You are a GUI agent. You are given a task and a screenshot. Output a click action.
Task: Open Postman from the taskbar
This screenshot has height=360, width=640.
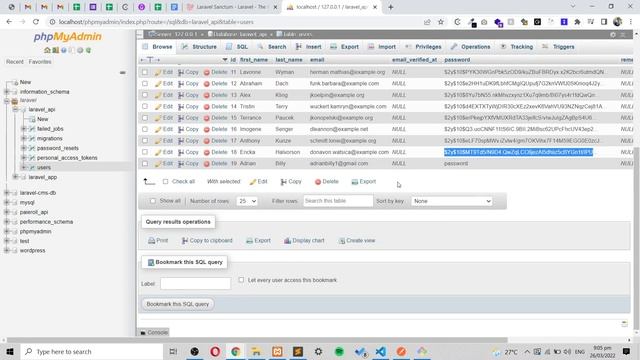(401, 351)
